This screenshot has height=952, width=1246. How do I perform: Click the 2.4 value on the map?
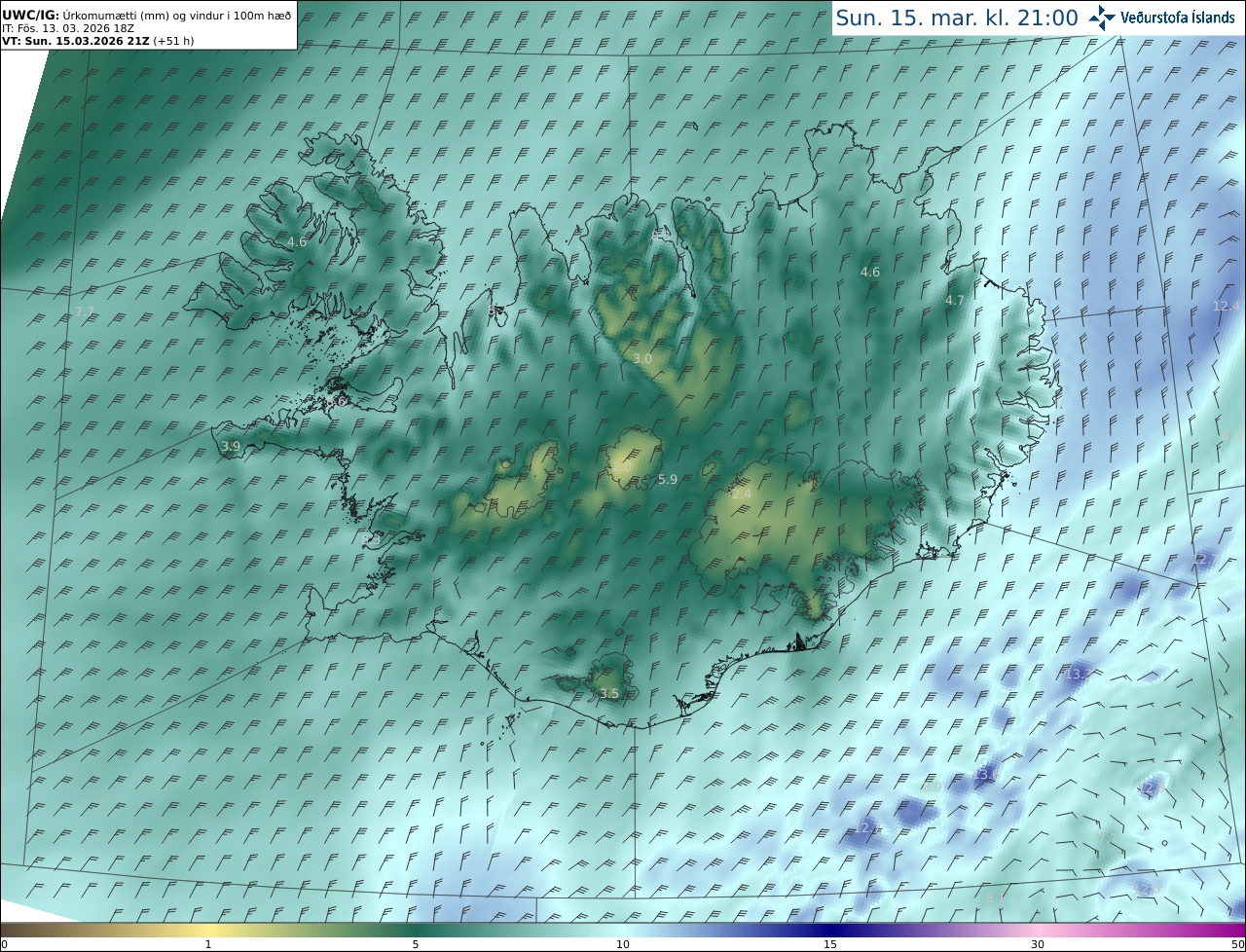(741, 494)
